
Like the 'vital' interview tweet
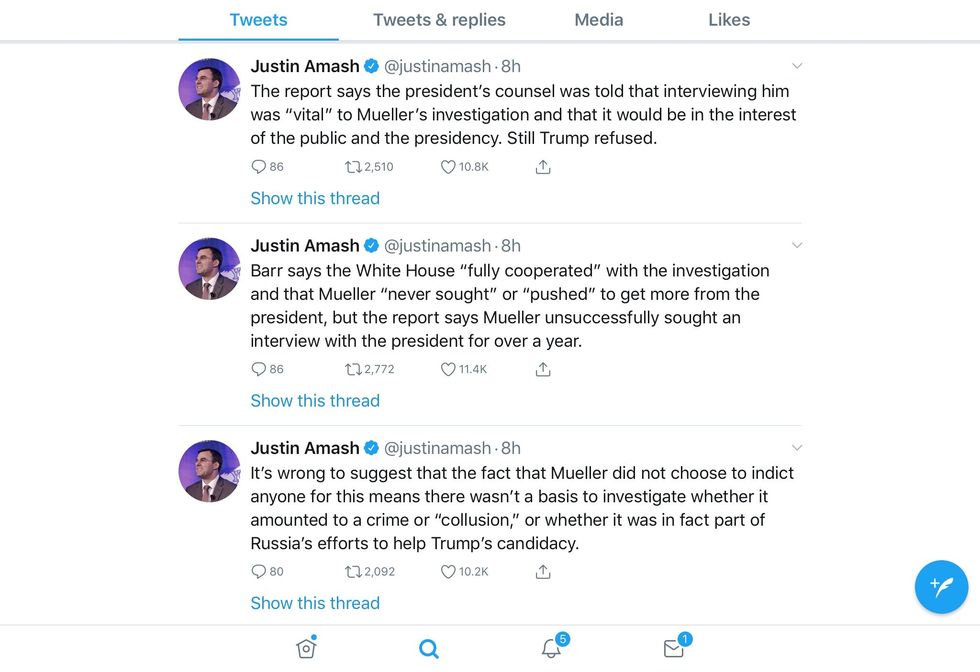click(448, 167)
